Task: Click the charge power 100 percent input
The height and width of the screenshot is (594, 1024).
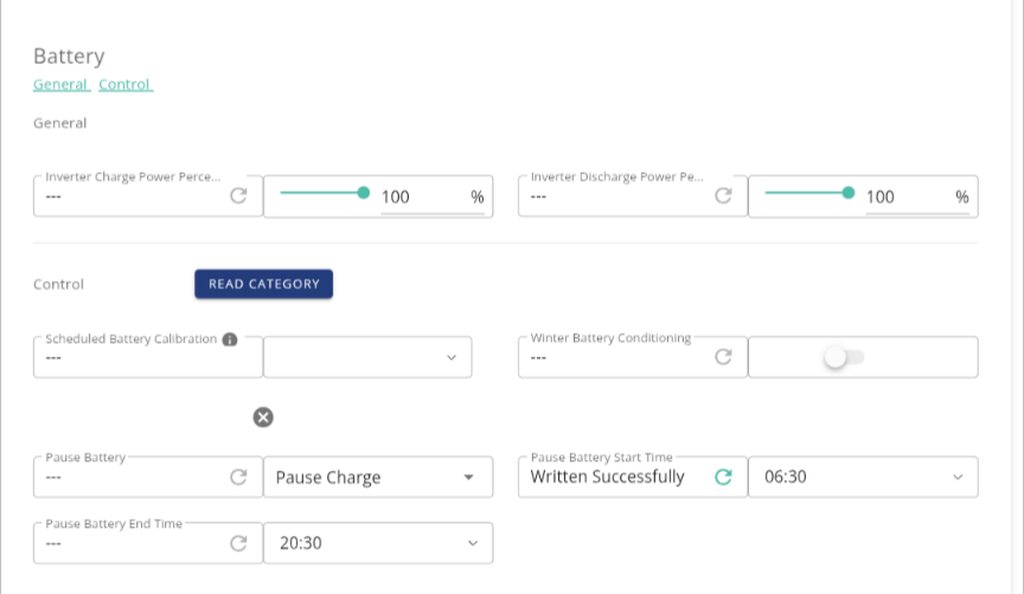Action: click(x=420, y=197)
